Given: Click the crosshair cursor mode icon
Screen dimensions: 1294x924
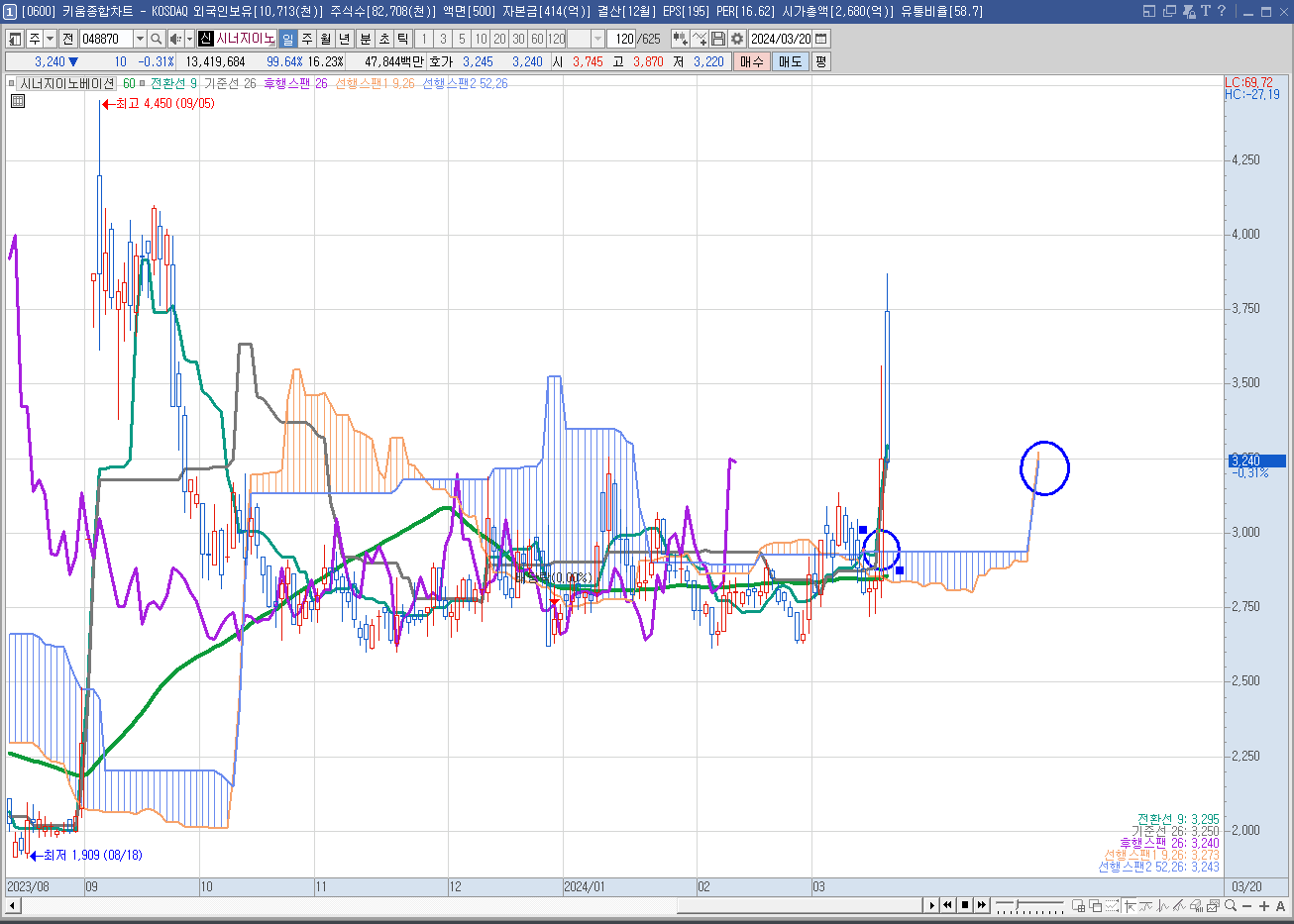Looking at the screenshot, I should click(x=1130, y=905).
